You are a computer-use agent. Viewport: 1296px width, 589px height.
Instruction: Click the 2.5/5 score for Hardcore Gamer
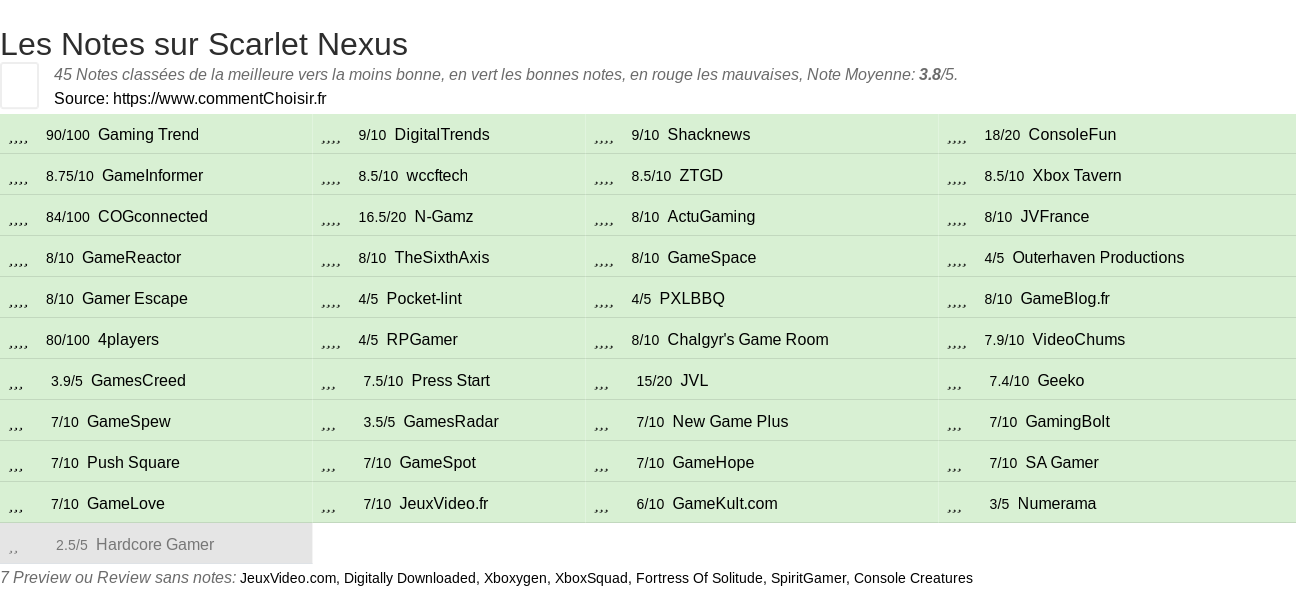tap(72, 545)
